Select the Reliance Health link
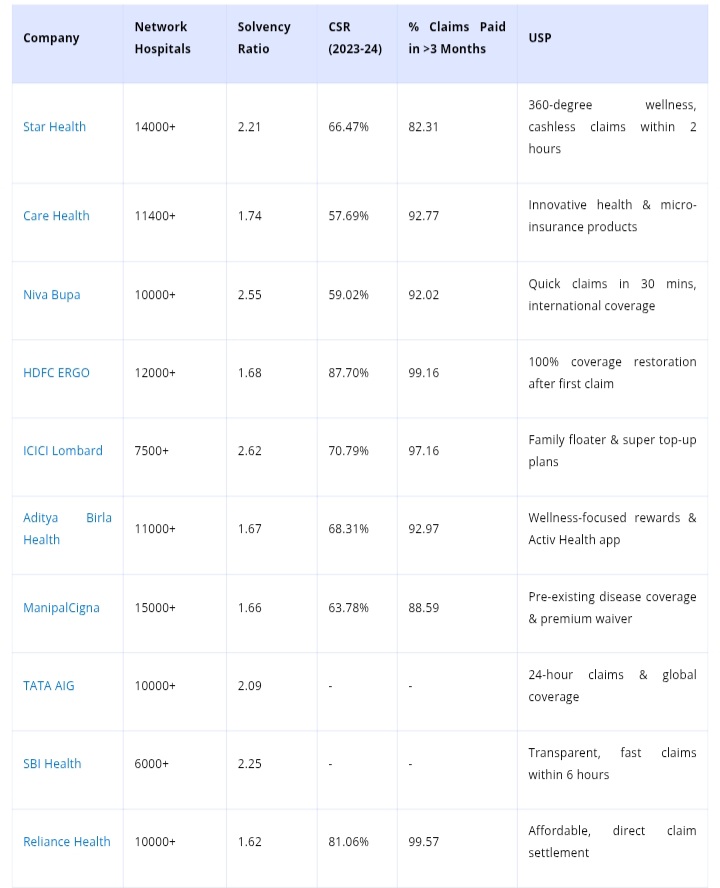Screen dimensions: 720x888 coord(67,842)
